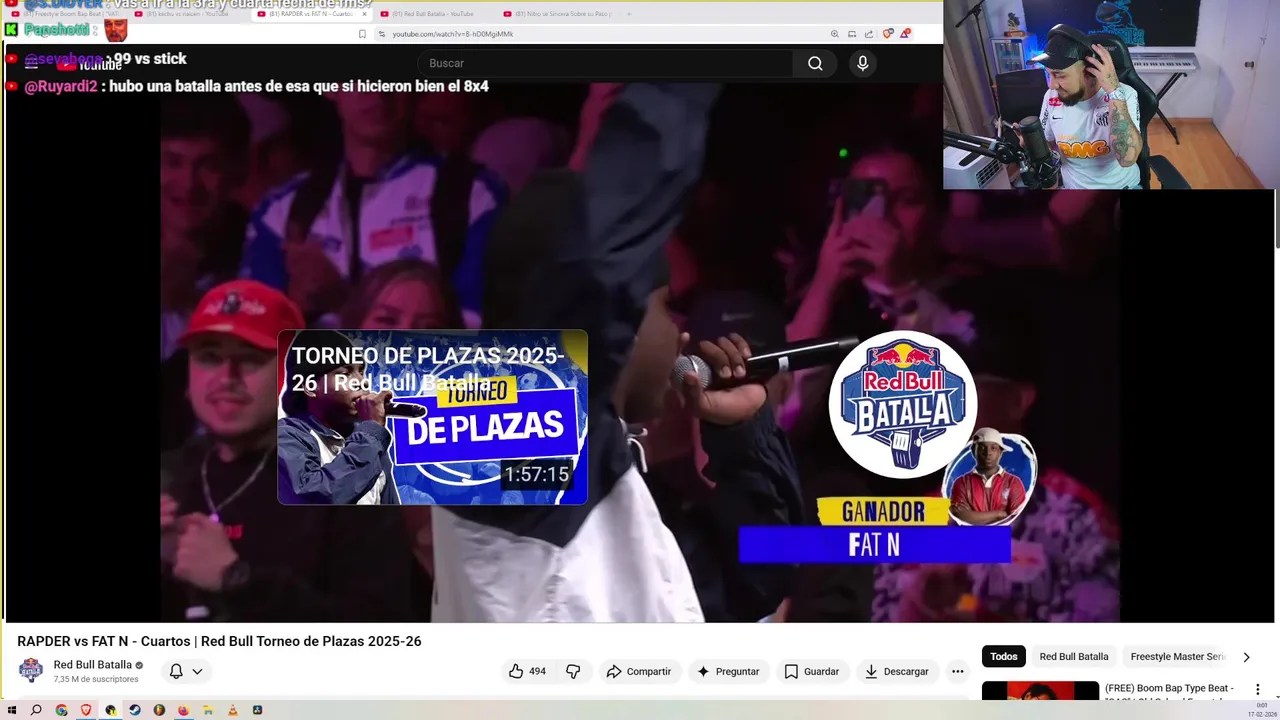Image resolution: width=1280 pixels, height=720 pixels.
Task: Bookmark the page with the bookmark icon
Action: (x=362, y=34)
